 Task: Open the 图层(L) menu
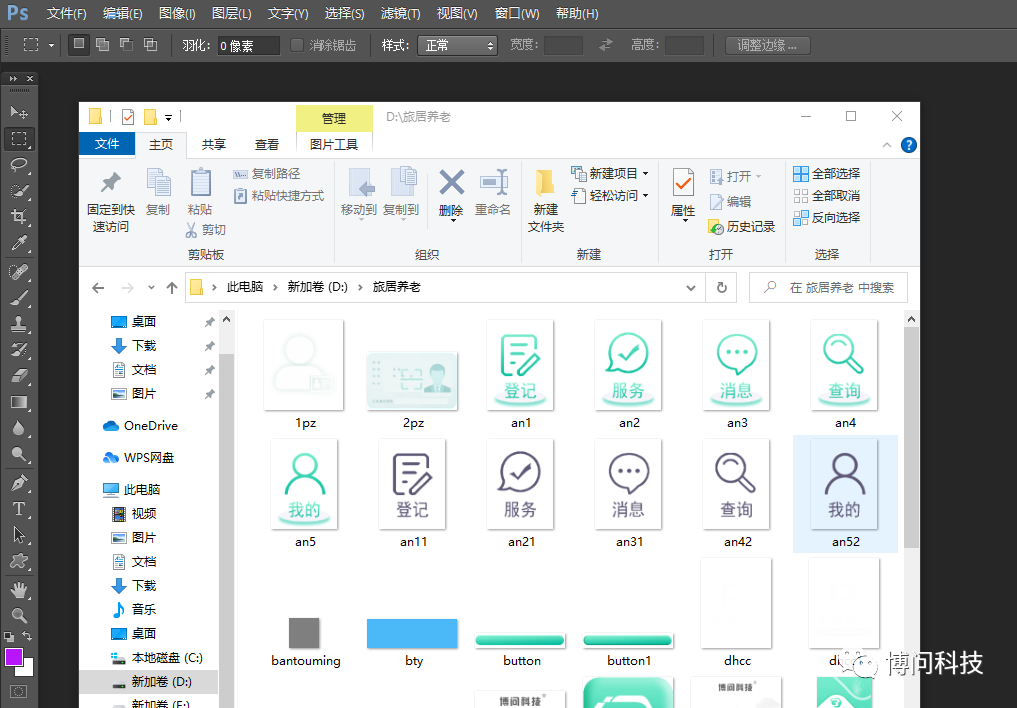(232, 13)
